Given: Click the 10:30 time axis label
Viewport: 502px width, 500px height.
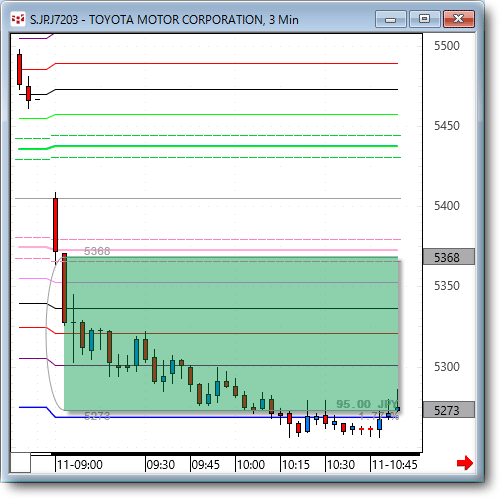Looking at the screenshot, I should pos(341,464).
